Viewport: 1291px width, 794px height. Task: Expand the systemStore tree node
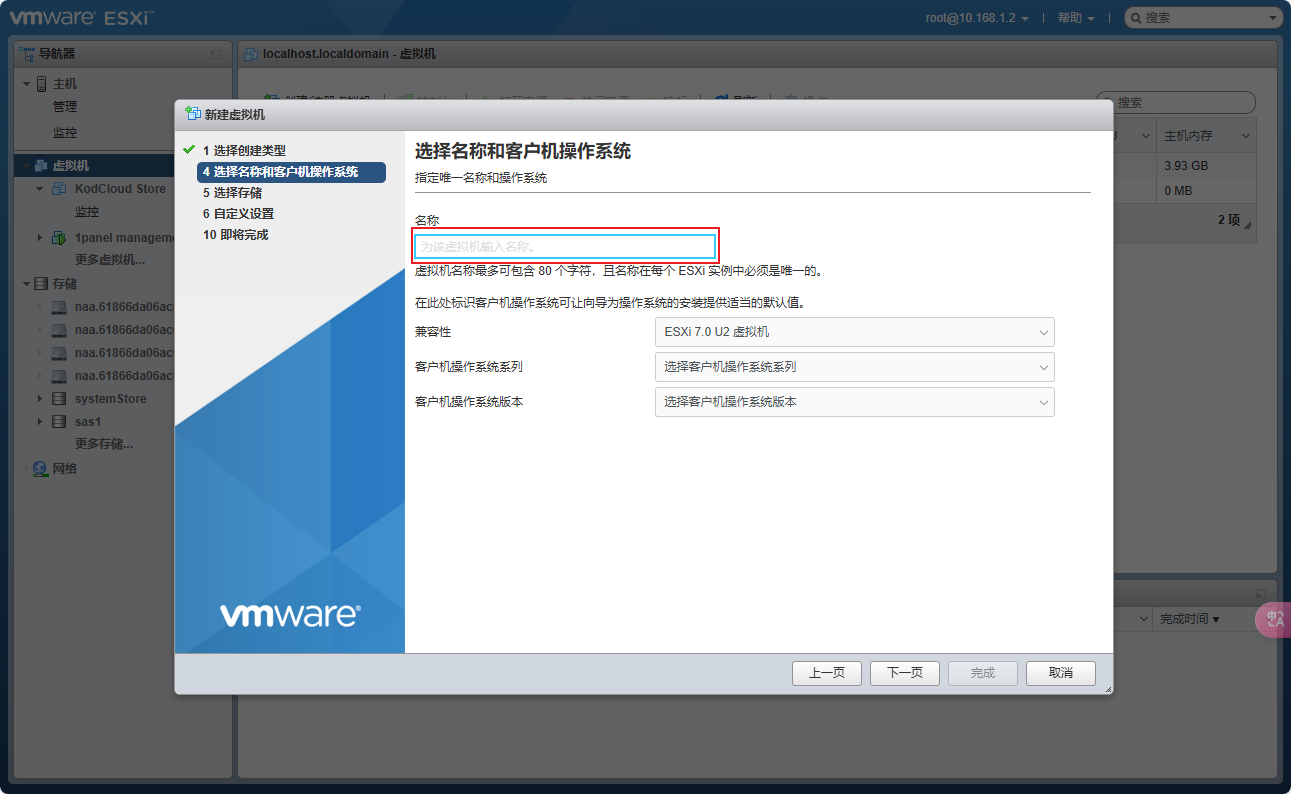coord(40,399)
